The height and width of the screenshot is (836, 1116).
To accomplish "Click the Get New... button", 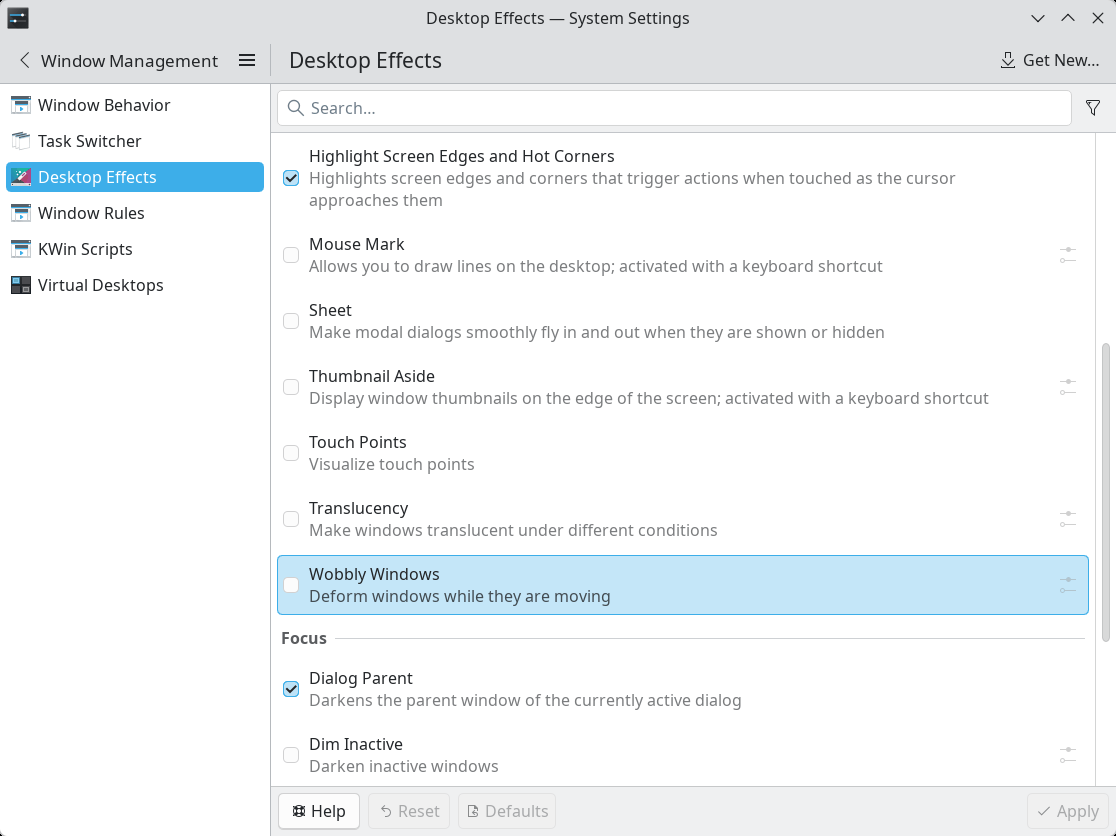I will tap(1049, 61).
